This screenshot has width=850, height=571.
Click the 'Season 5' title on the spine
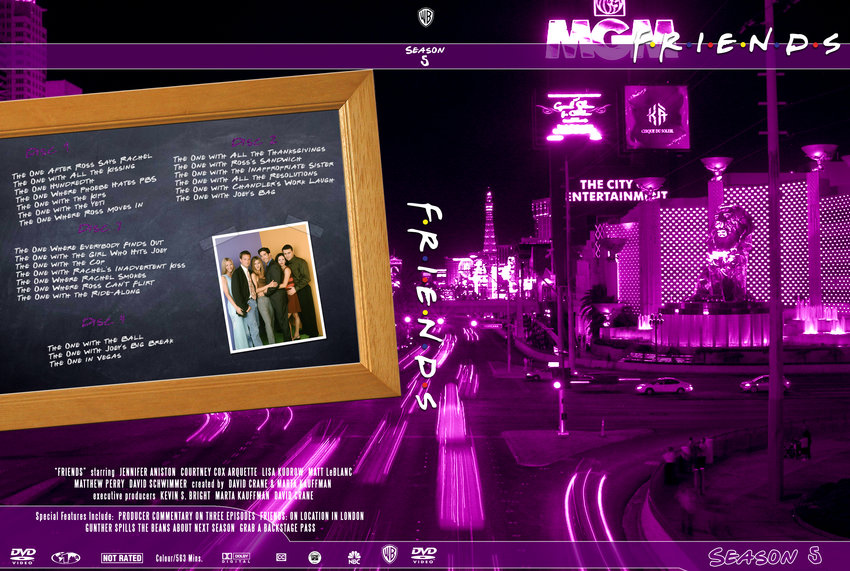click(425, 55)
